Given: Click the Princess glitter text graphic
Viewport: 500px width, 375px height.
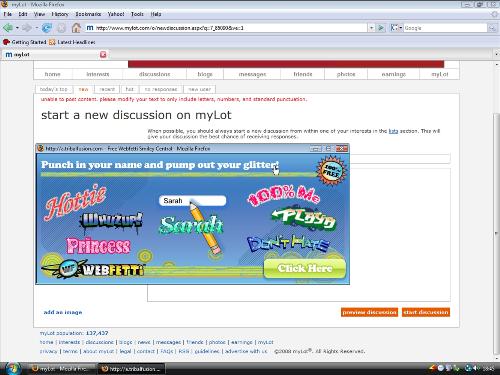Looking at the screenshot, I should coord(98,246).
